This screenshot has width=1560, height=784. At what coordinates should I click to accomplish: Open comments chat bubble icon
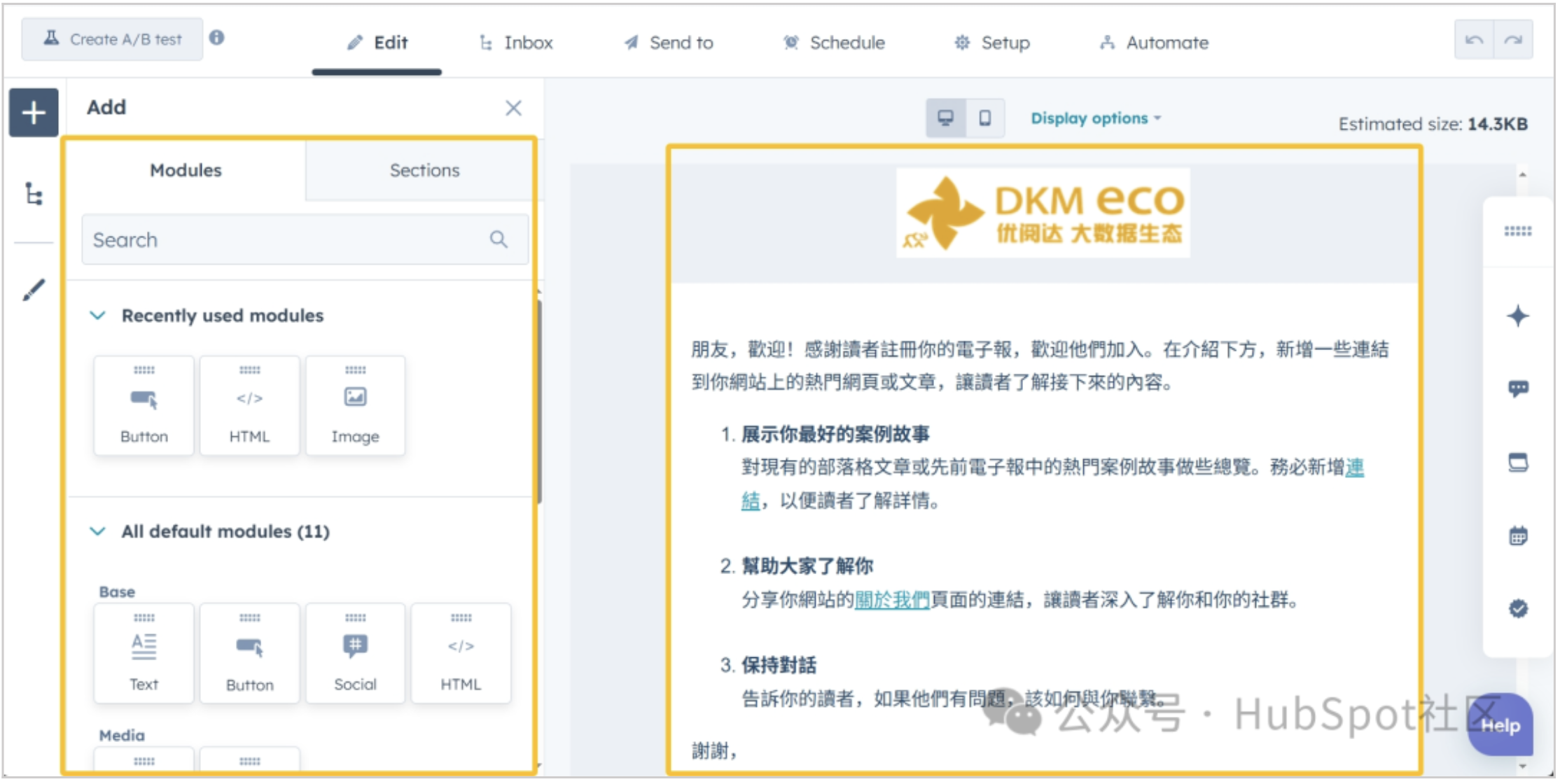tap(1517, 388)
